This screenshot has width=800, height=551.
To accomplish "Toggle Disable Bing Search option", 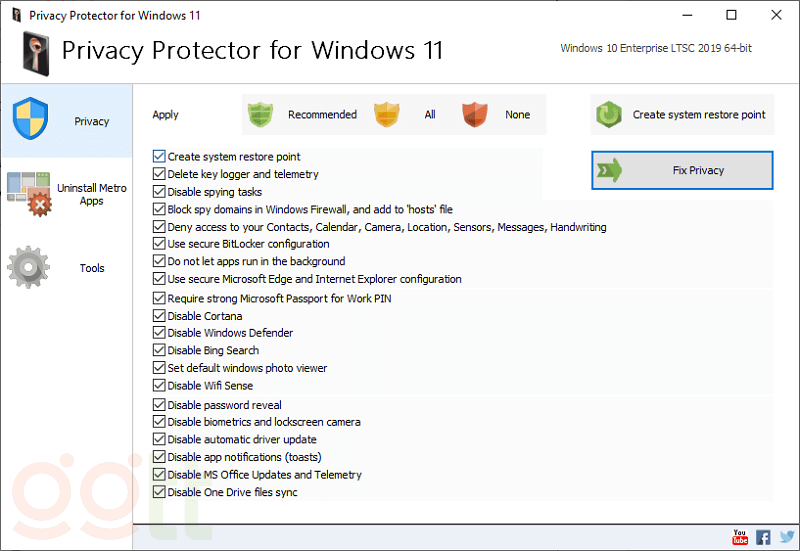I will (159, 351).
